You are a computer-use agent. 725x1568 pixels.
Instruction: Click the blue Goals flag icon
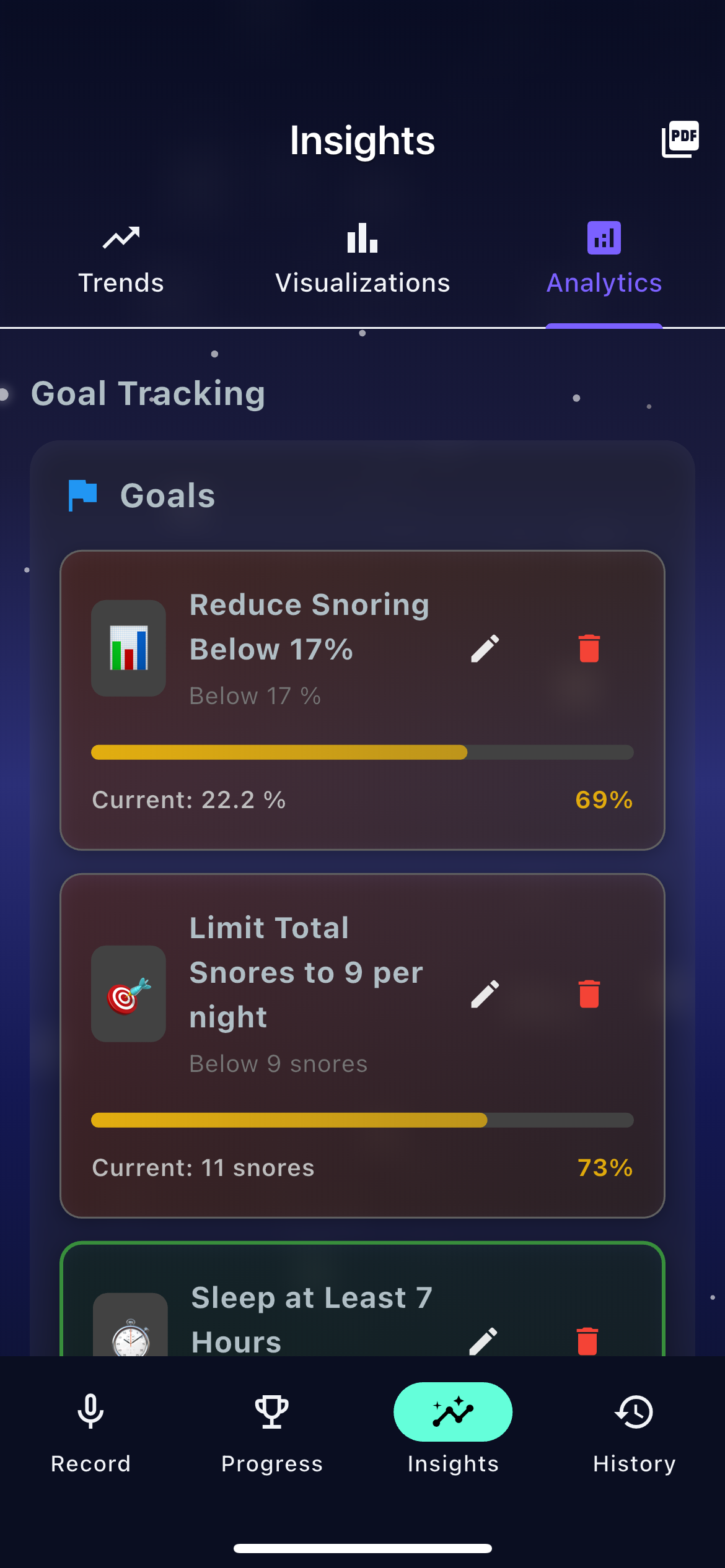tap(82, 495)
